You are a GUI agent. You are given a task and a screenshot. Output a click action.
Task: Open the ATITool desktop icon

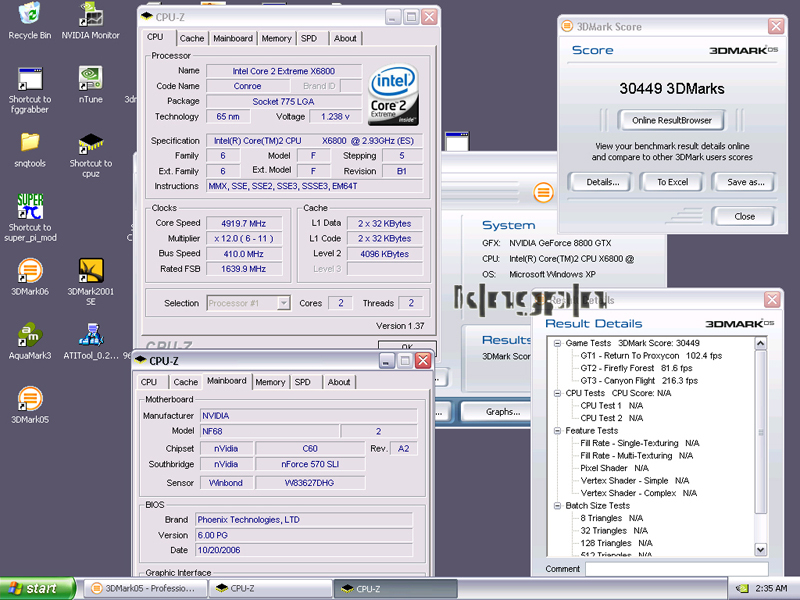tap(90, 335)
